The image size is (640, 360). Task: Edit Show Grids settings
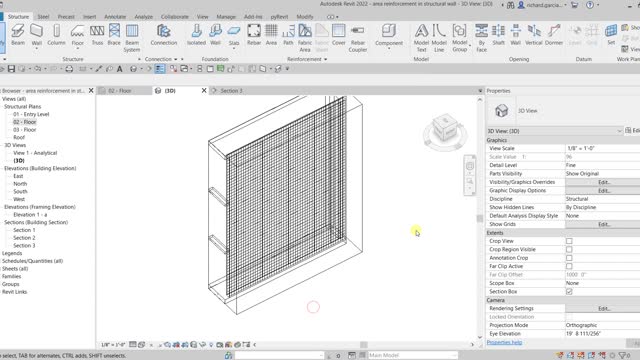pyautogui.click(x=603, y=224)
